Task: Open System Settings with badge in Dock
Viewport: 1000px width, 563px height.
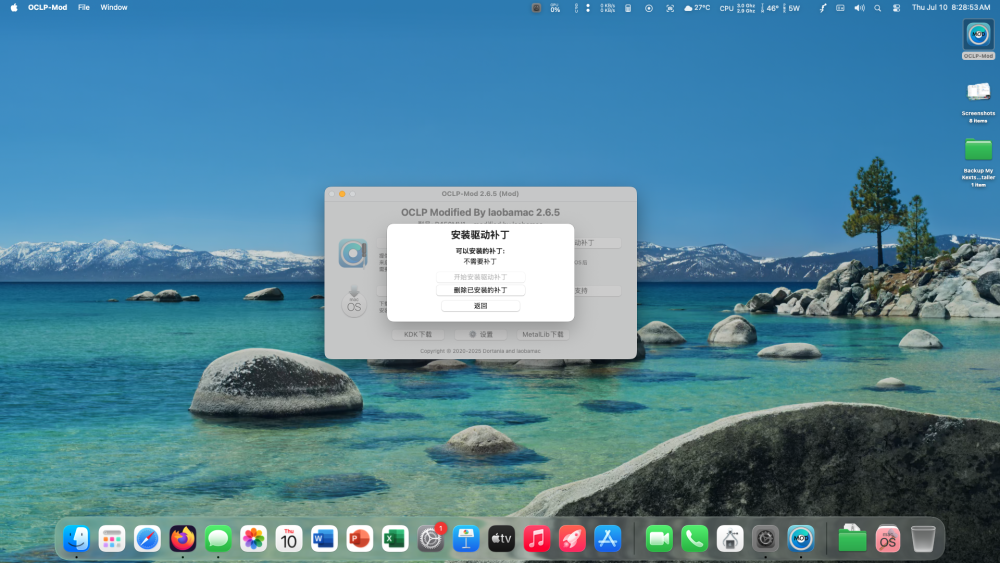Action: coord(430,539)
